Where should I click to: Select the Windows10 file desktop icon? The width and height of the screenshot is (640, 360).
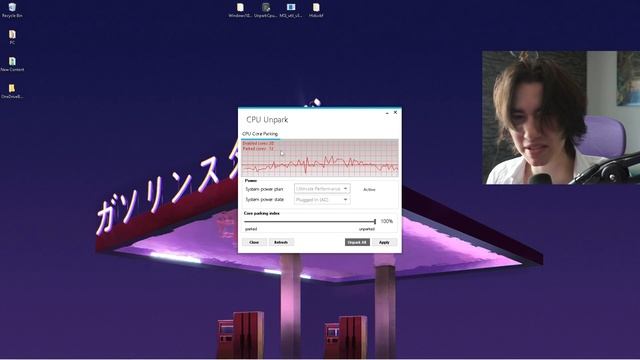tap(240, 10)
